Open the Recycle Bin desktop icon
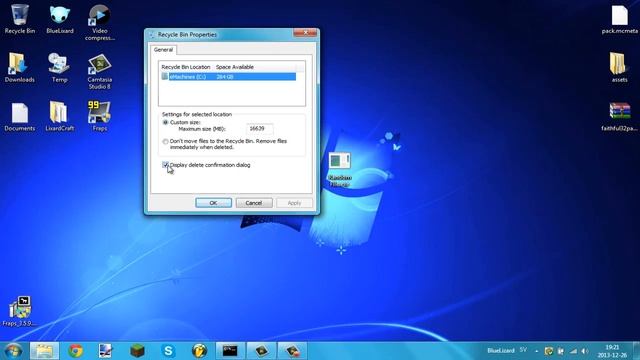640x360 pixels. click(20, 19)
